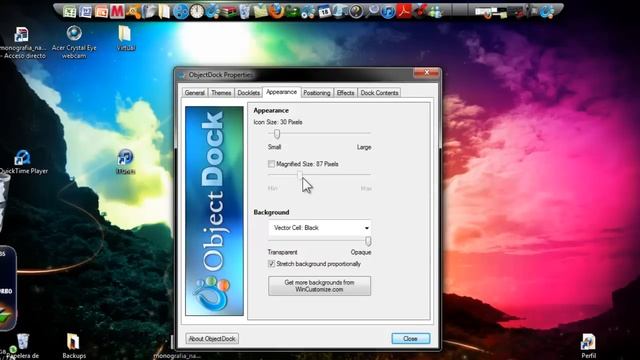Open Acer Crystal Eye webcam desktop shortcut
Screen dimensions: 640x360
click(x=74, y=42)
